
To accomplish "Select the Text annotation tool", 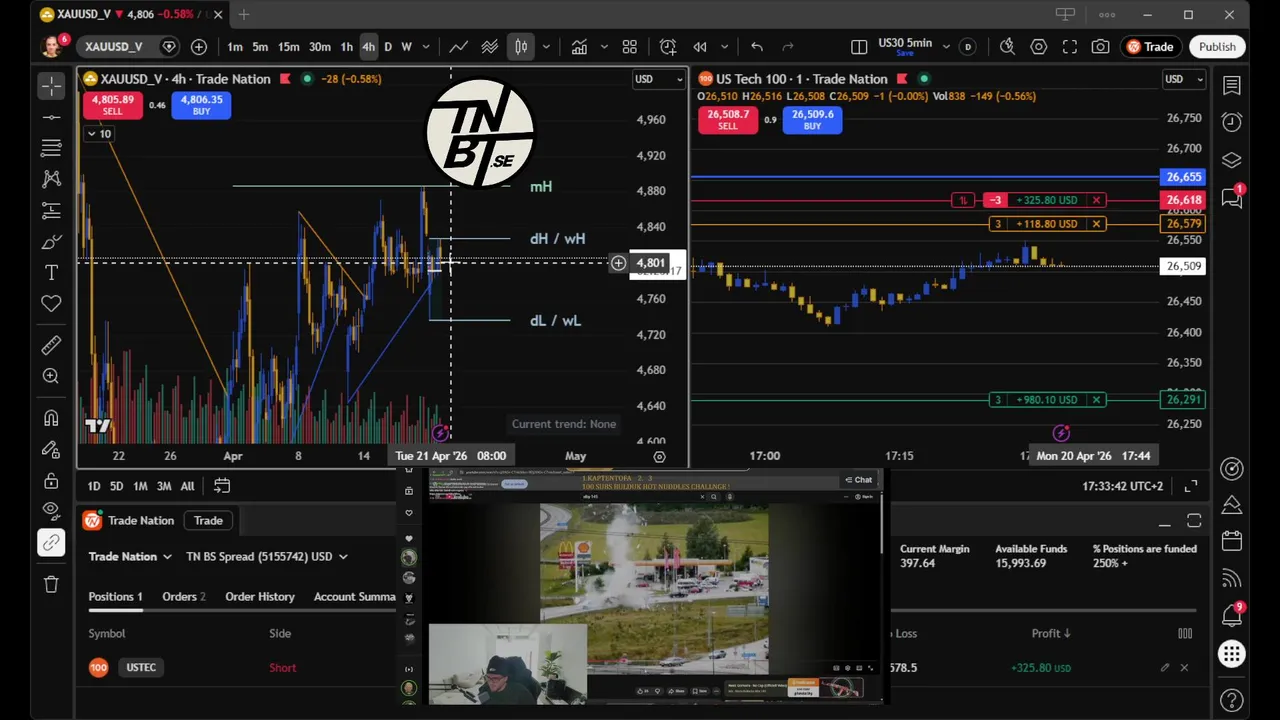I will pyautogui.click(x=51, y=273).
